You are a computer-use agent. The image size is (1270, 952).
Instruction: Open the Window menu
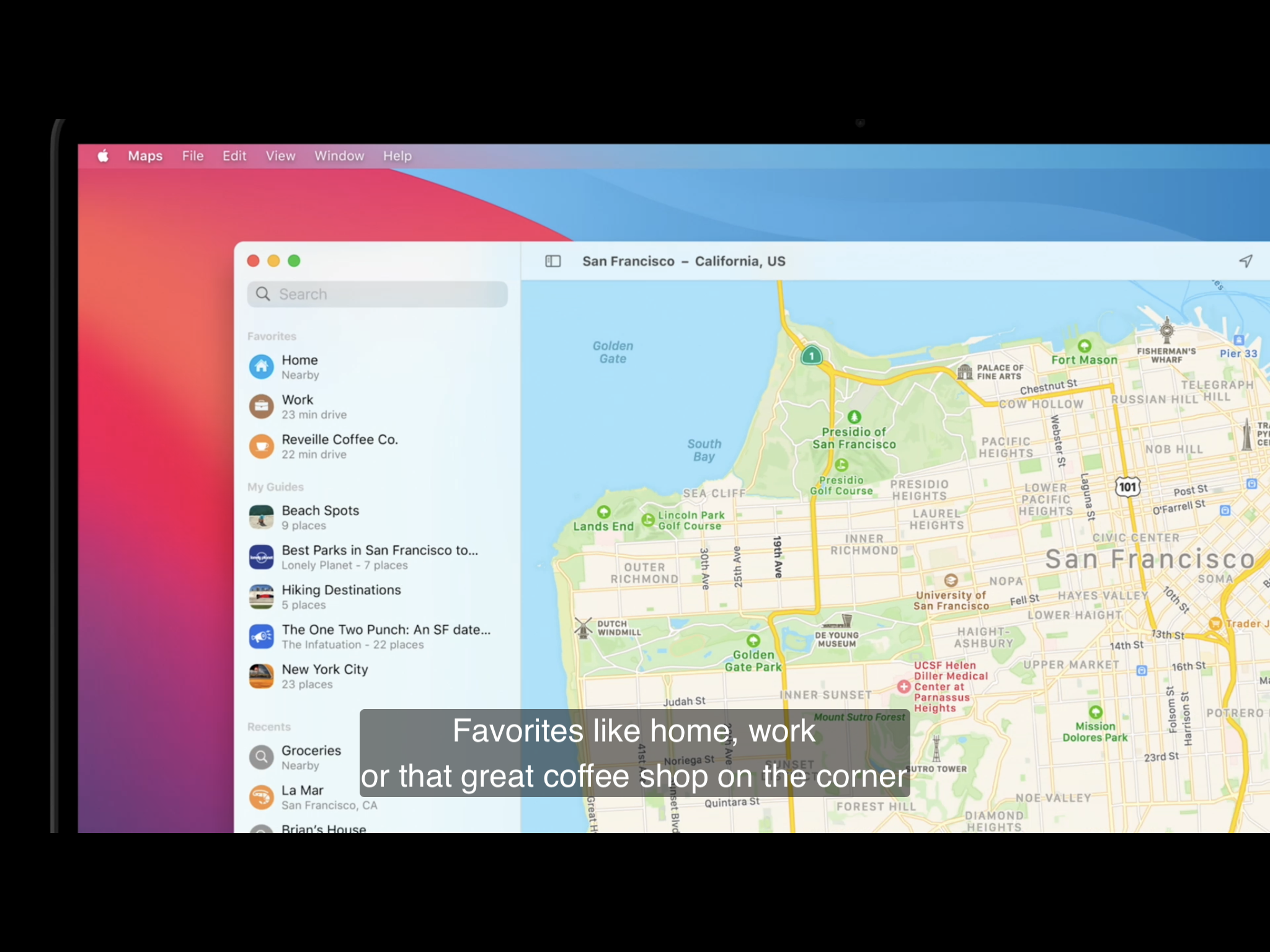(x=339, y=156)
